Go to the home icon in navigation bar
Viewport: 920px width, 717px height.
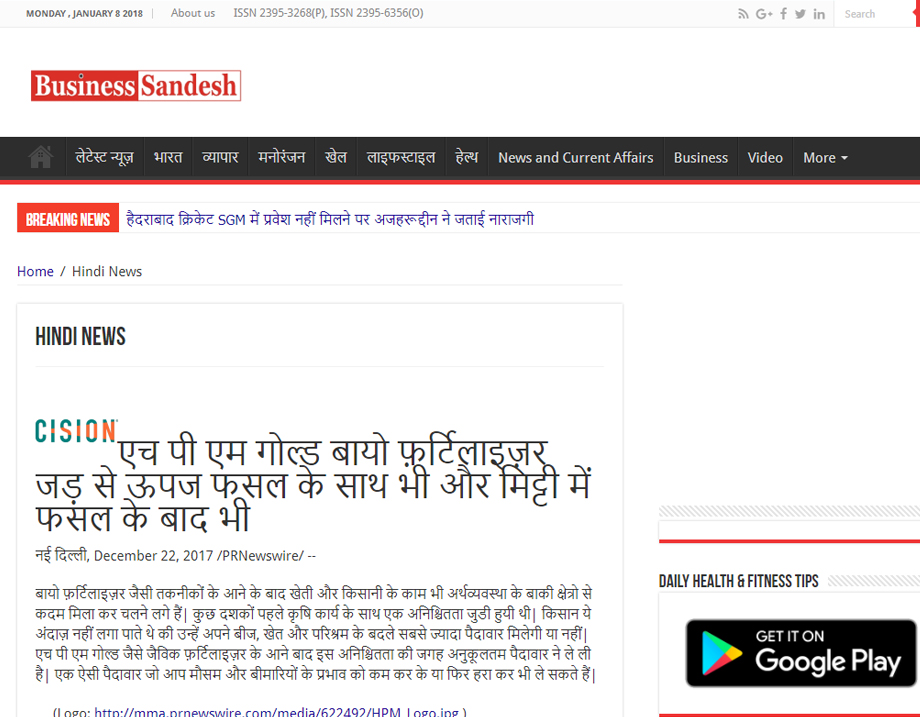[40, 157]
